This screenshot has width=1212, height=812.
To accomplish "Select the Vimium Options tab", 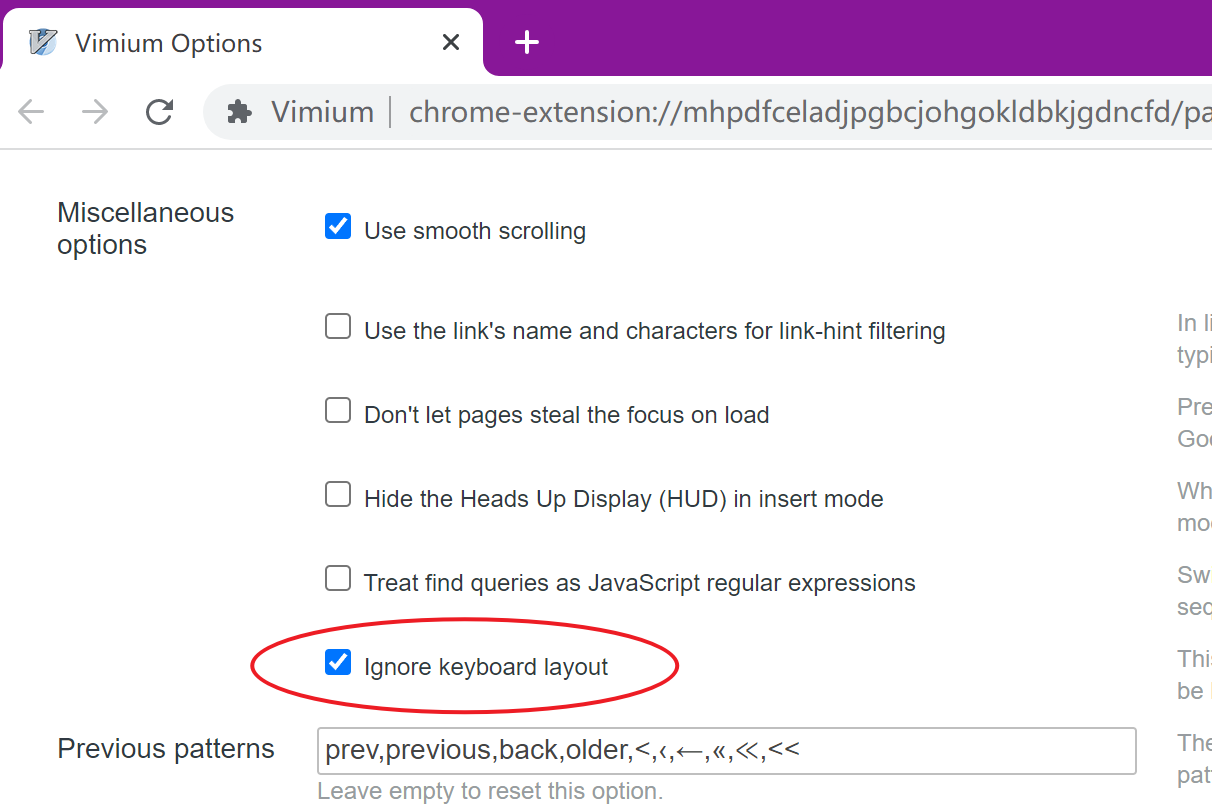I will click(x=200, y=42).
